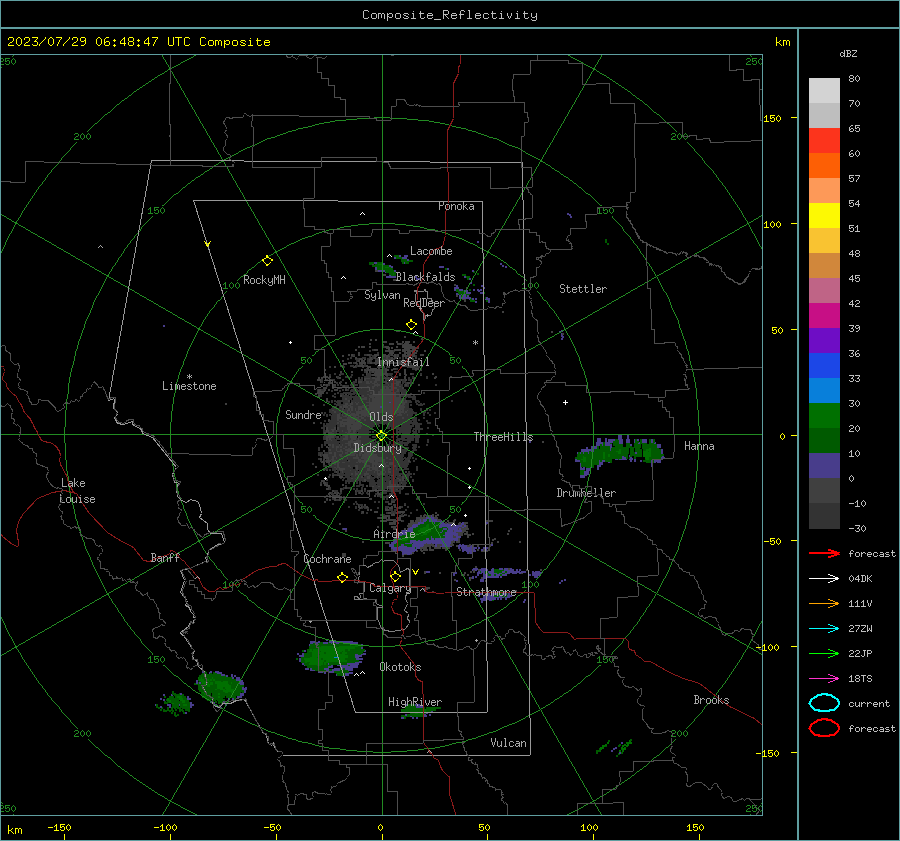Click the Stettler city label
Image resolution: width=900 pixels, height=841 pixels.
[x=583, y=289]
